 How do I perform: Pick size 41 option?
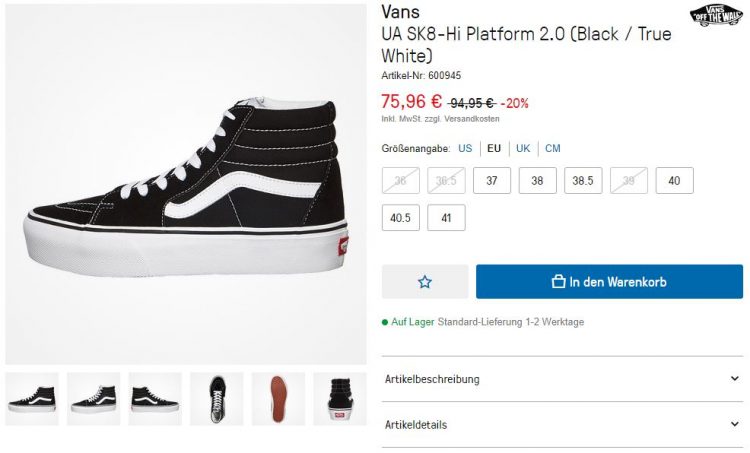point(446,218)
